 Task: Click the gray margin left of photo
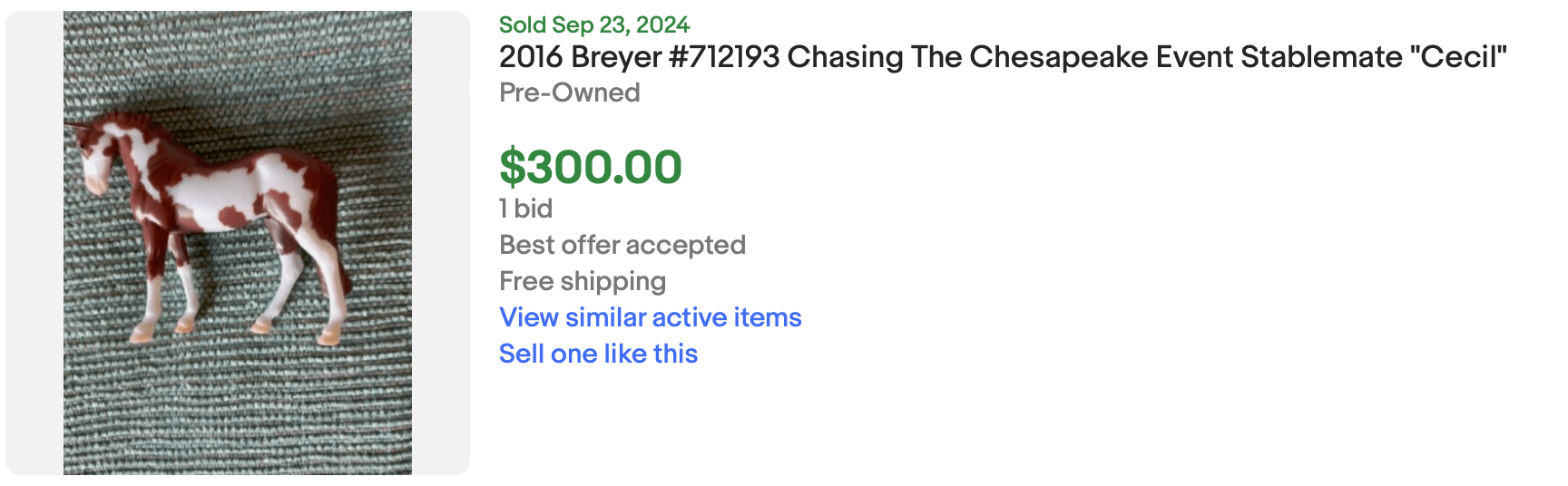pyautogui.click(x=34, y=242)
